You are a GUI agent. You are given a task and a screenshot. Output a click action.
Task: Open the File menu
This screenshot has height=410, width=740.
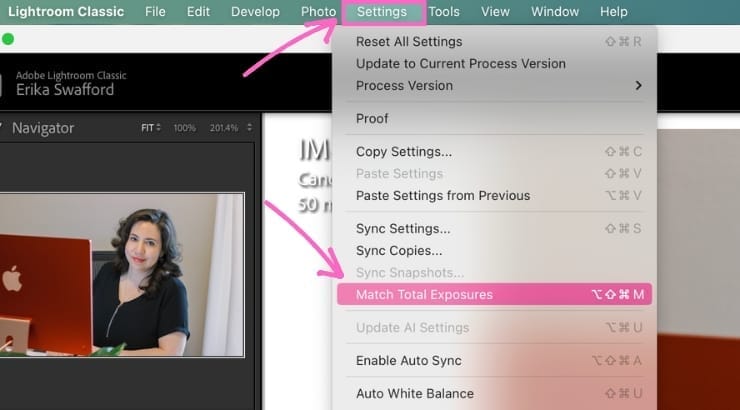155,12
